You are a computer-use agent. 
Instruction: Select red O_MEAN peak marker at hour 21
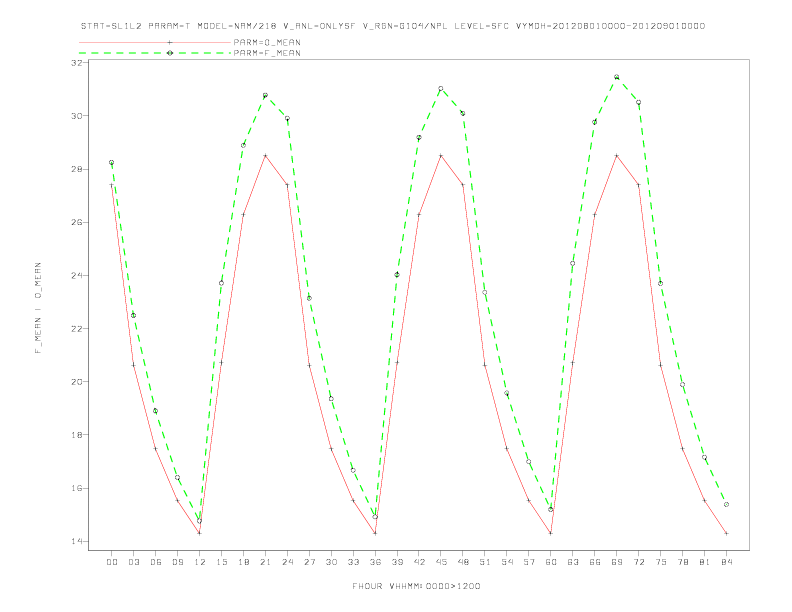pos(265,156)
